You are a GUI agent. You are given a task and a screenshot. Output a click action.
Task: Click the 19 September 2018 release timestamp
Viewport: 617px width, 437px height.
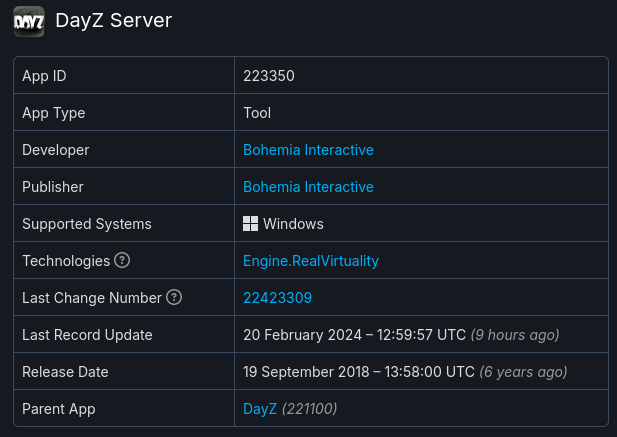[359, 372]
